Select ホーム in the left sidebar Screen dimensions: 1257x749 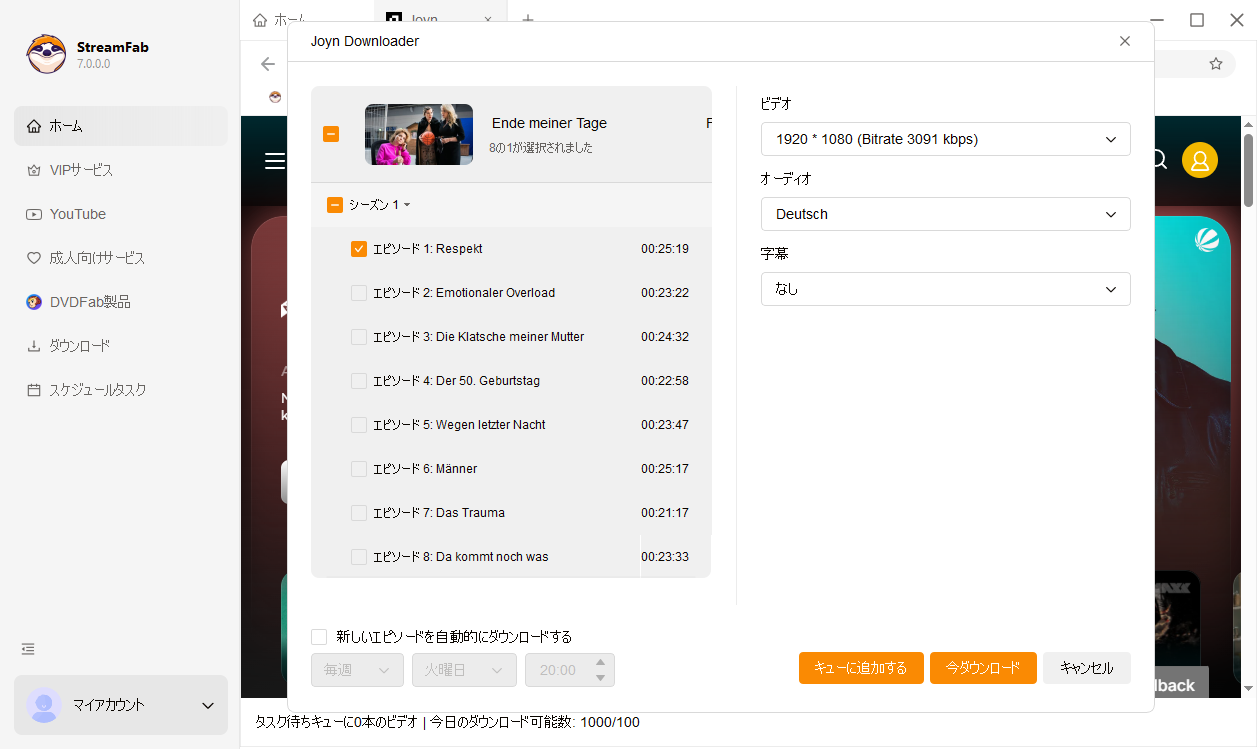(66, 126)
